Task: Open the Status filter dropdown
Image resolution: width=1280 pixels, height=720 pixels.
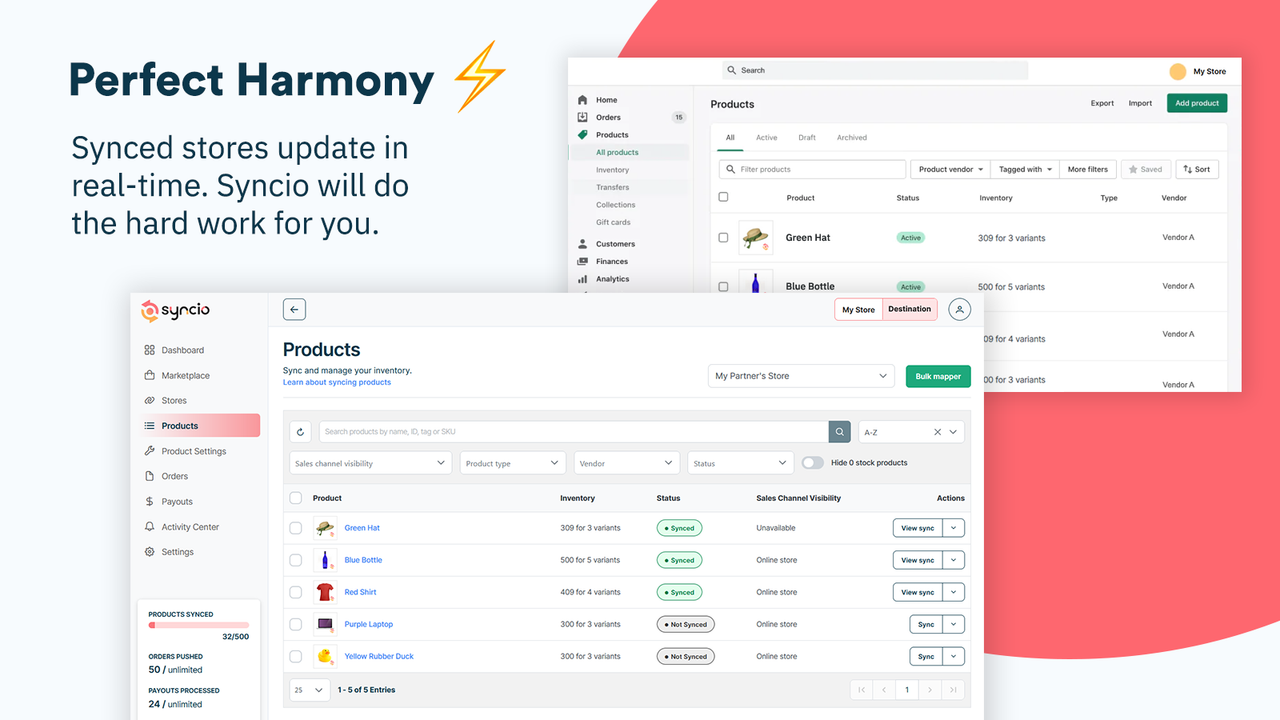Action: (740, 463)
